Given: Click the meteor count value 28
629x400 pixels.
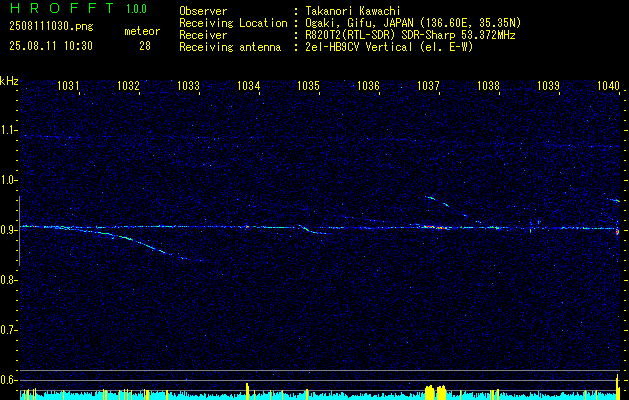Looking at the screenshot, I should 145,46.
